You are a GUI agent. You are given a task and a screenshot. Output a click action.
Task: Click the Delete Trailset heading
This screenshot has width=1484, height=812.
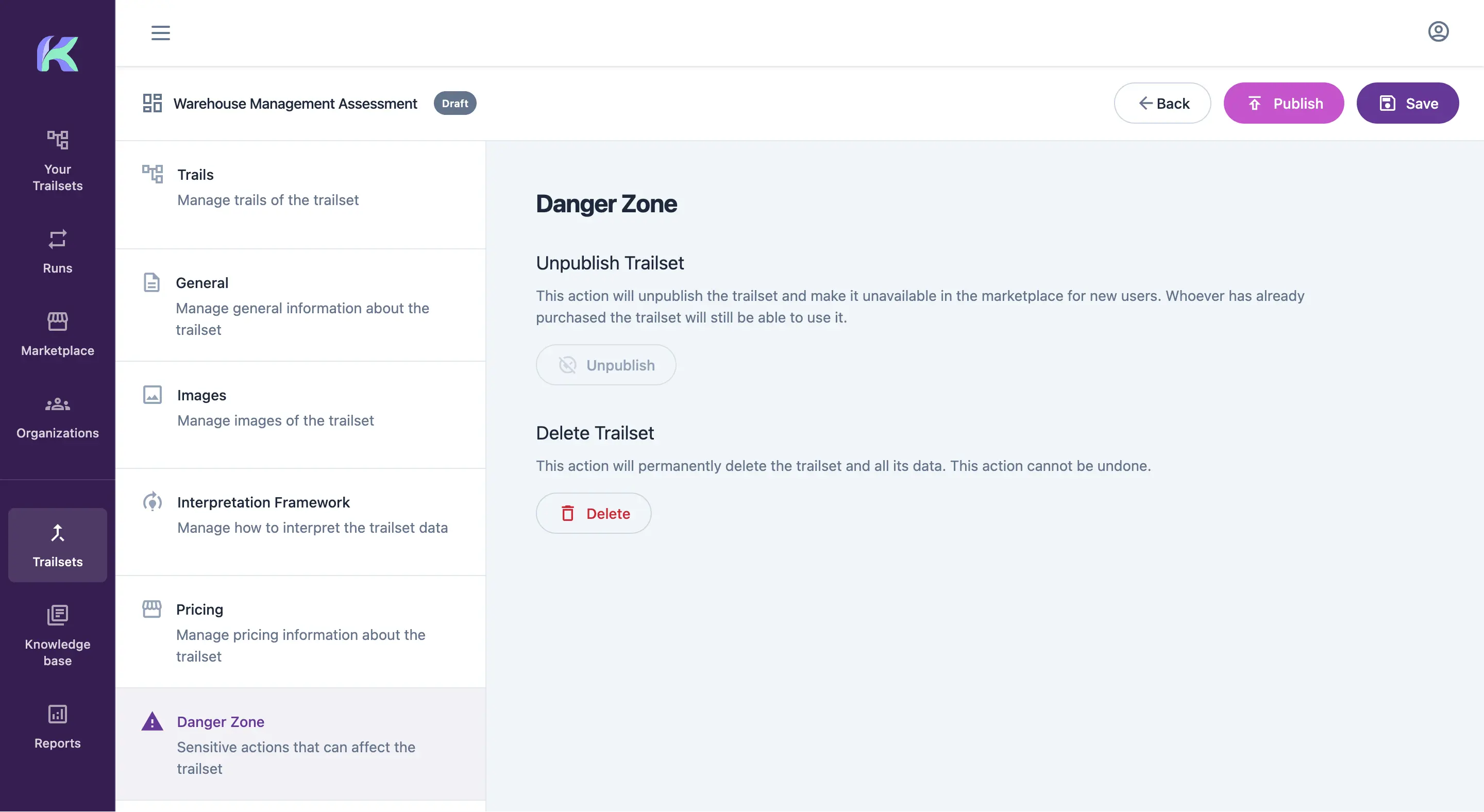click(x=595, y=432)
